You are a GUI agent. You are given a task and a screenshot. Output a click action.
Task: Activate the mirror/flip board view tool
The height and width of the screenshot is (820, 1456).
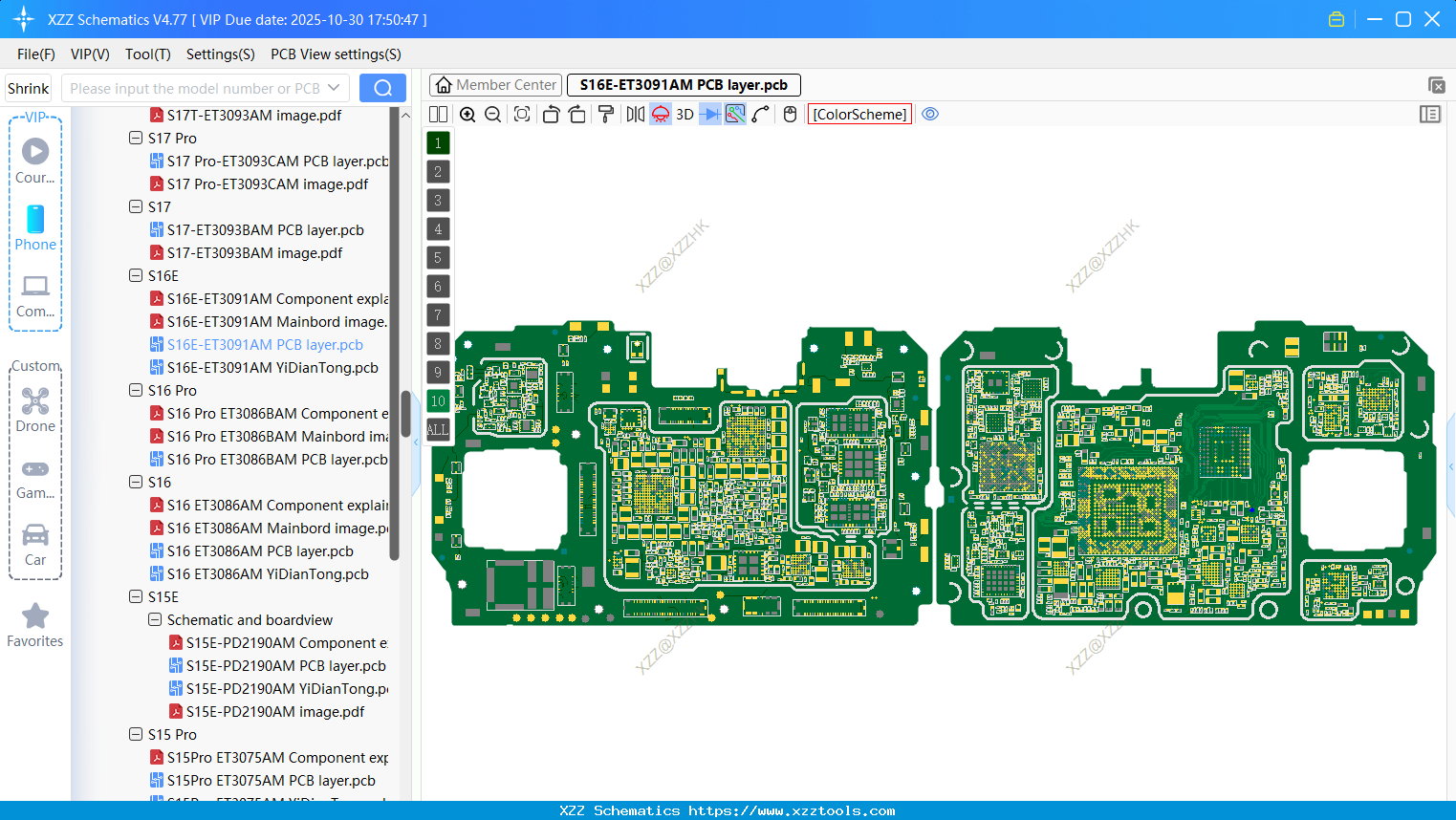coord(634,114)
